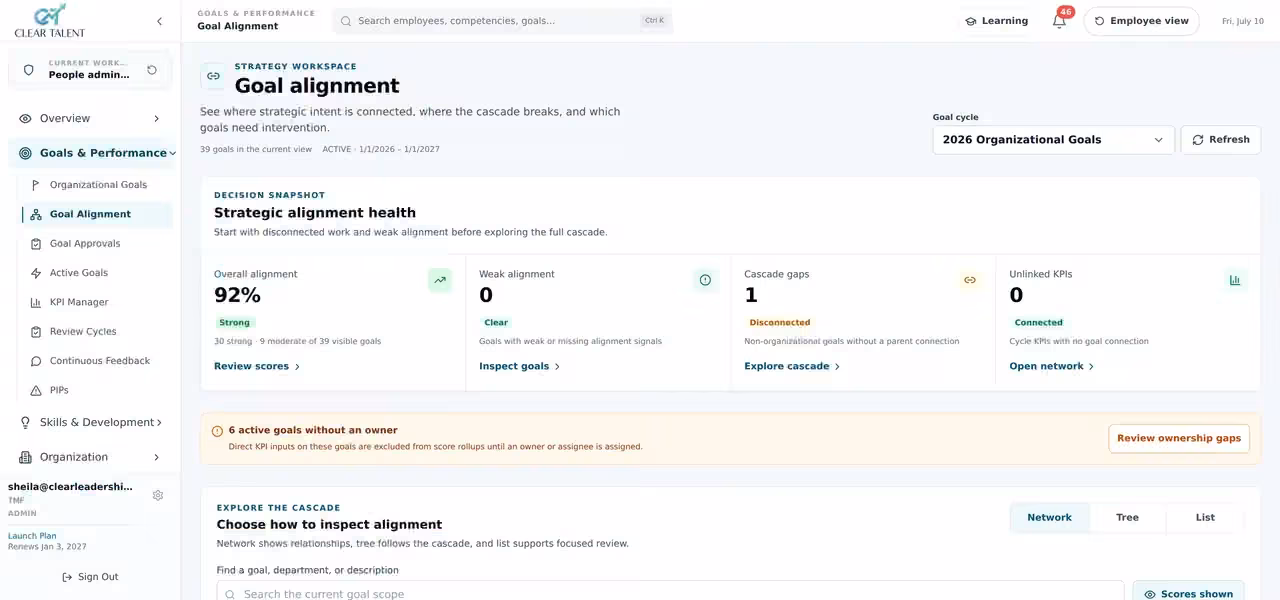Switch to Employee view
1280x600 pixels.
tap(1141, 21)
